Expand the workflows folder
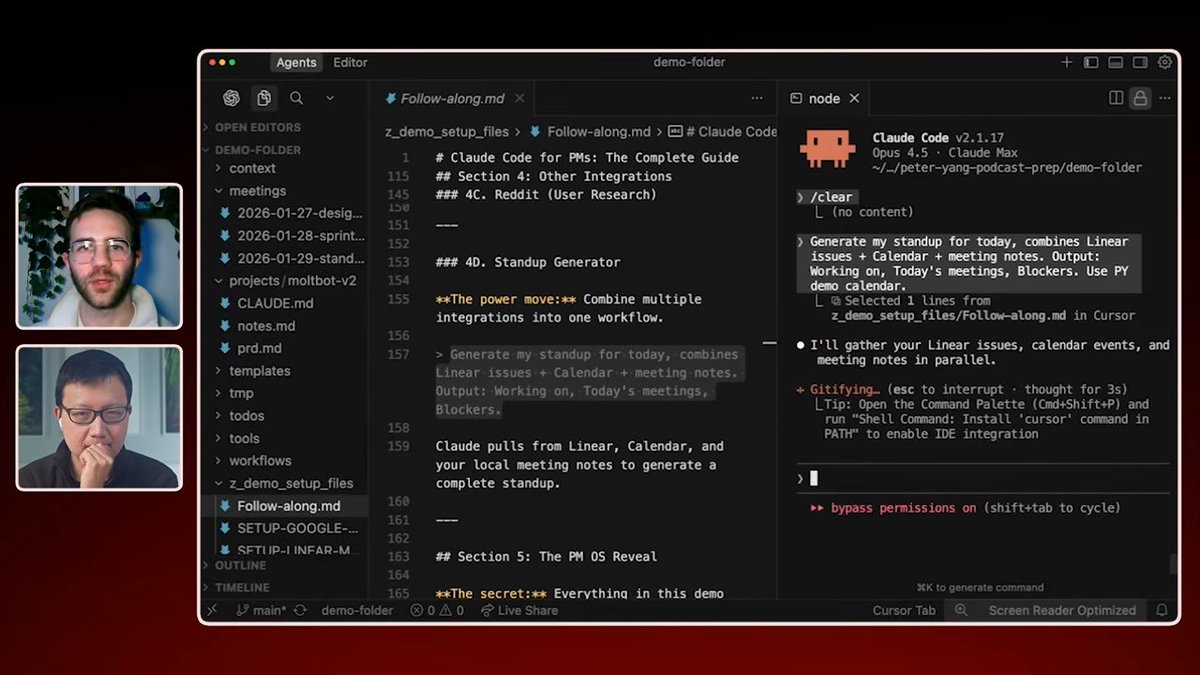This screenshot has height=675, width=1200. point(260,461)
